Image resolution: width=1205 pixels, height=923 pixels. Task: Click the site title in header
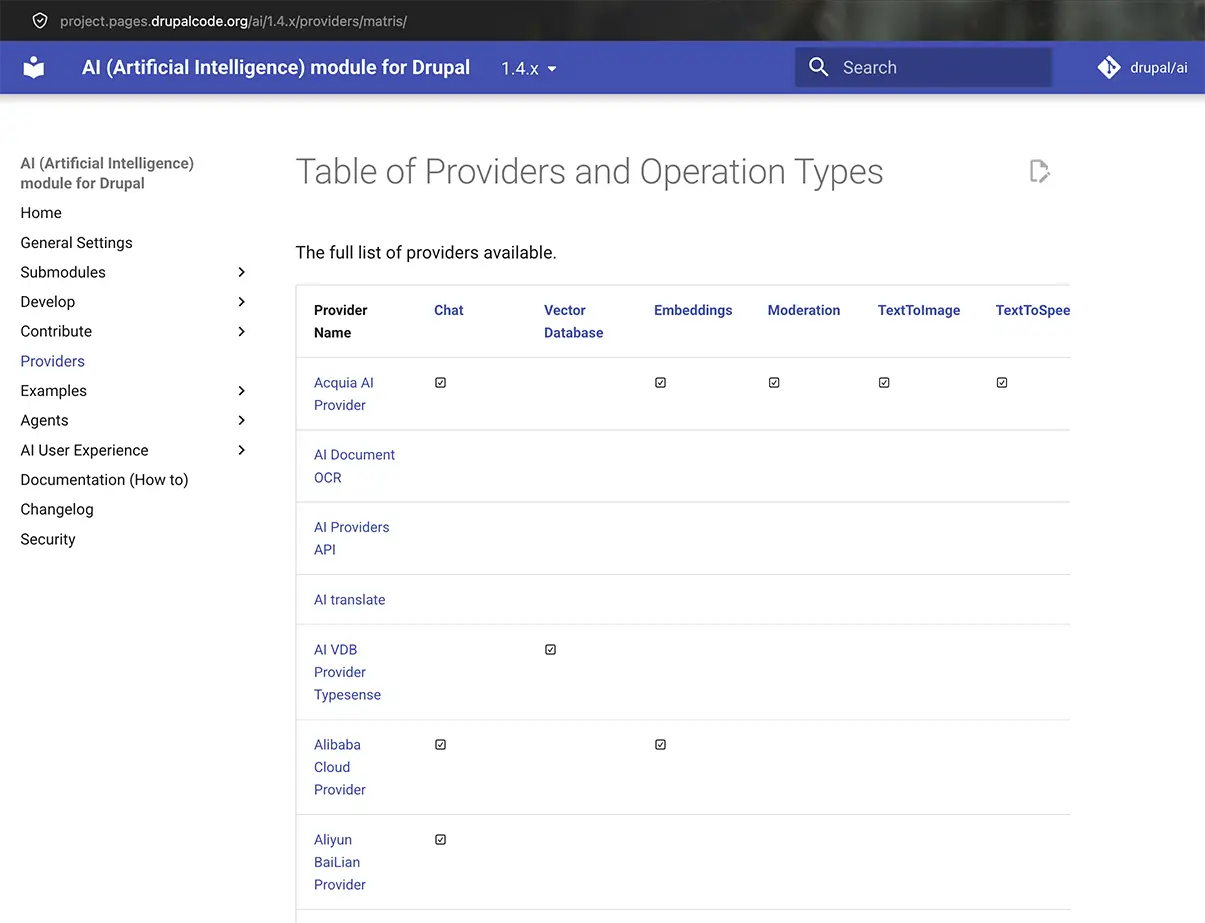(276, 68)
